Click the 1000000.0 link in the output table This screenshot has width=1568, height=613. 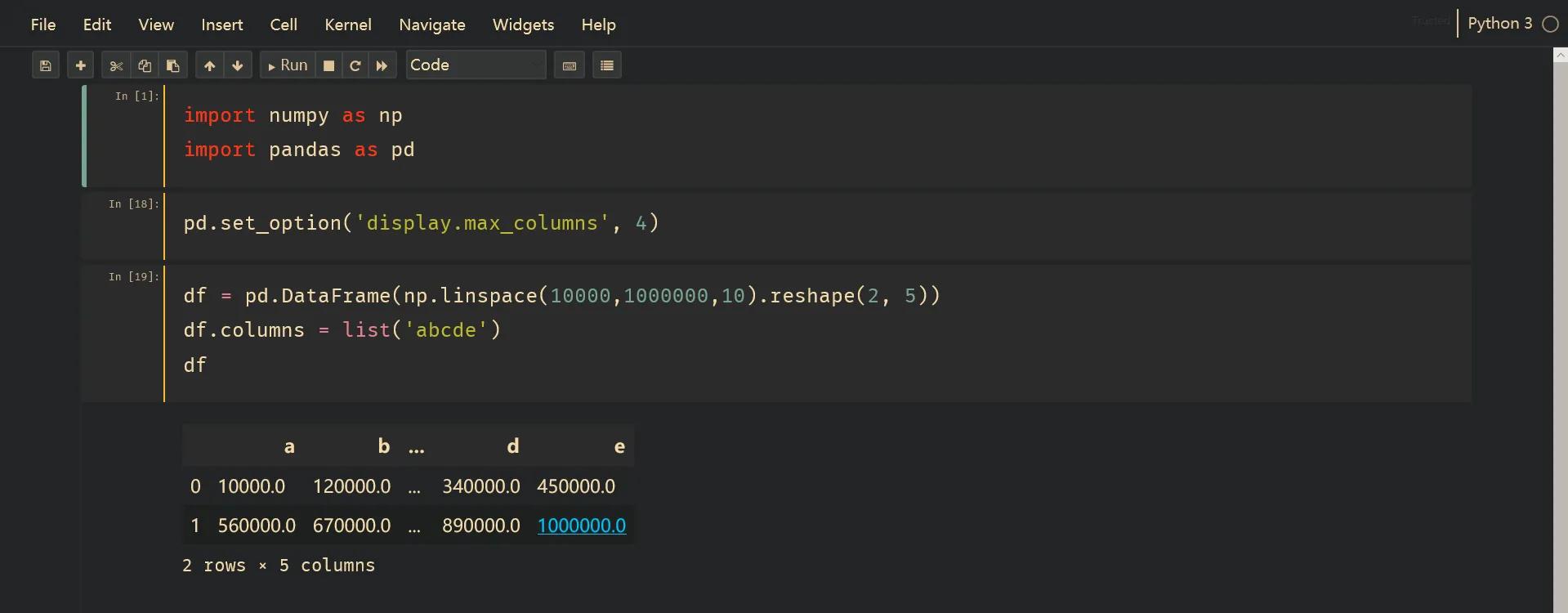pos(582,526)
